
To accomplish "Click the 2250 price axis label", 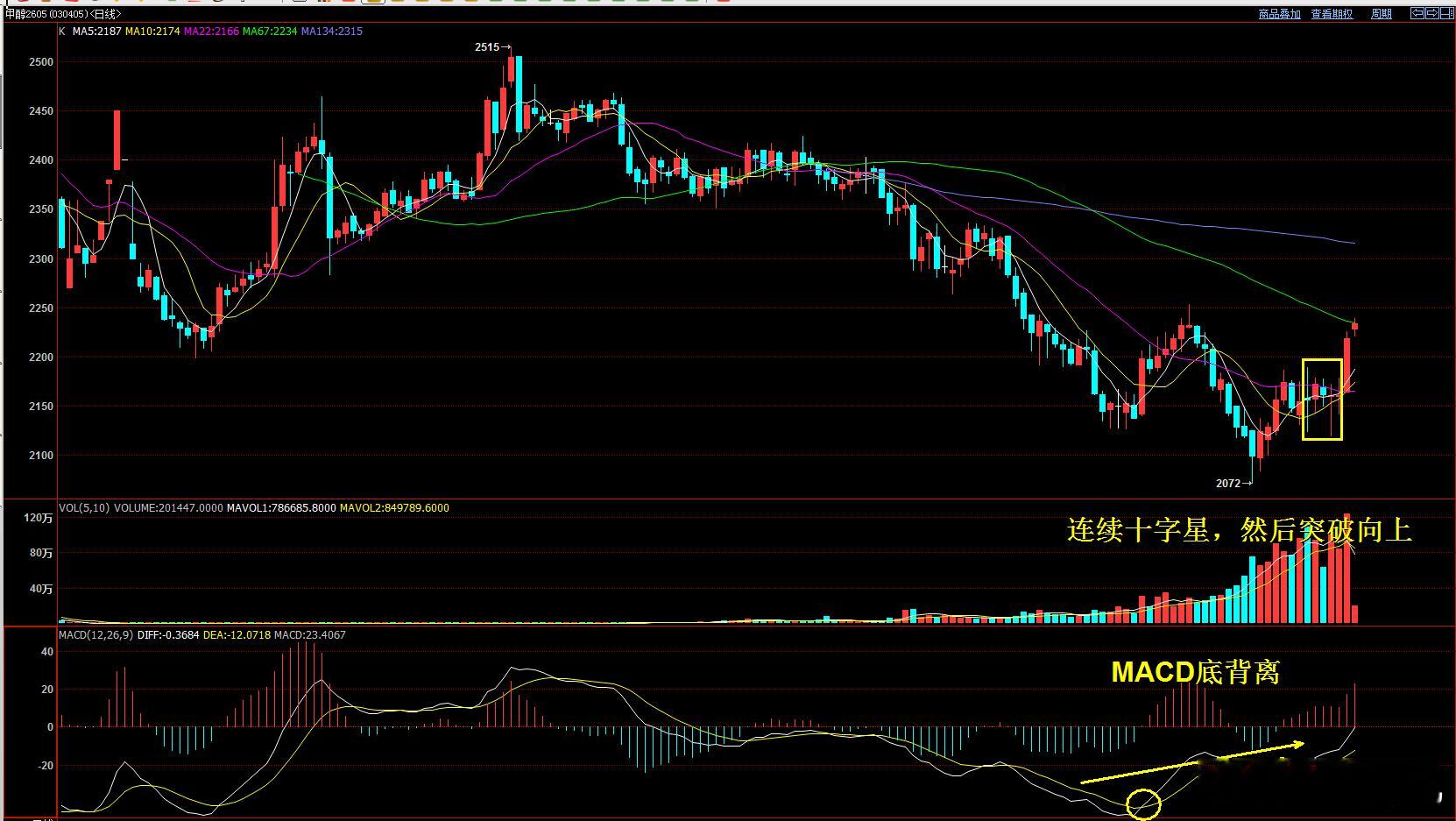I will click(x=41, y=308).
